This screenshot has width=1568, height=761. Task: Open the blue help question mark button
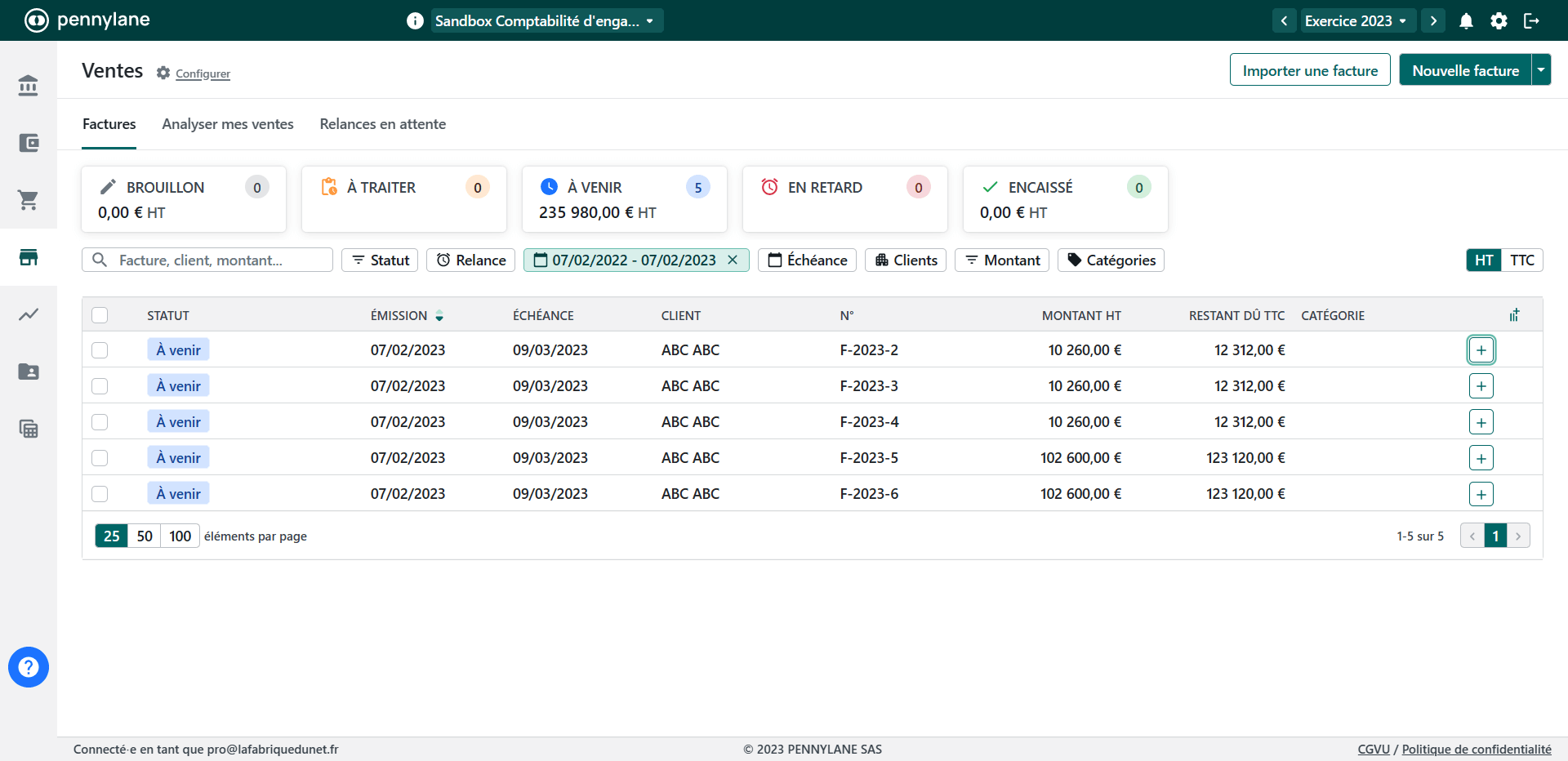coord(29,667)
